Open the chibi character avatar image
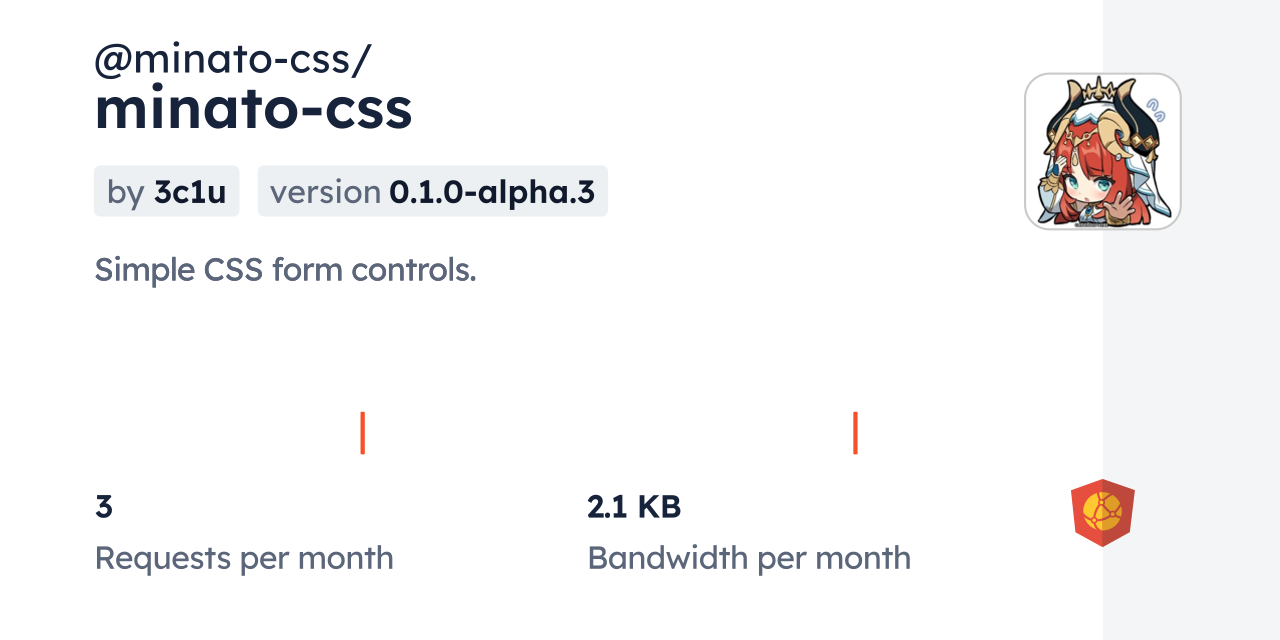The width and height of the screenshot is (1280, 640). 1102,151
